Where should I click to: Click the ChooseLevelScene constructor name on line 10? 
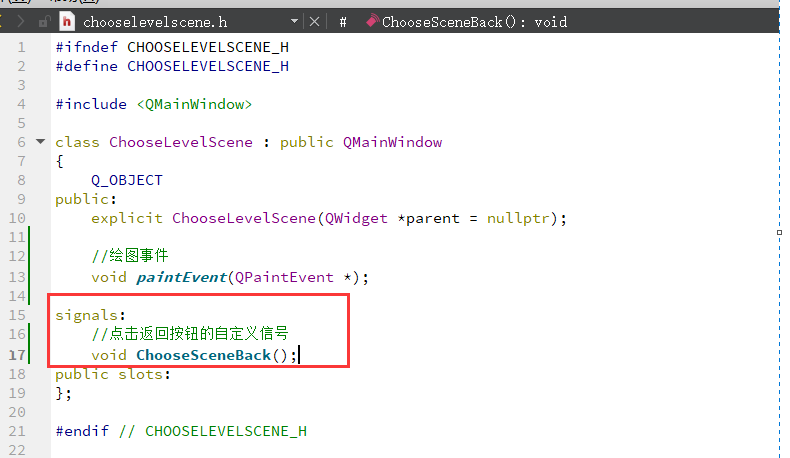(244, 219)
